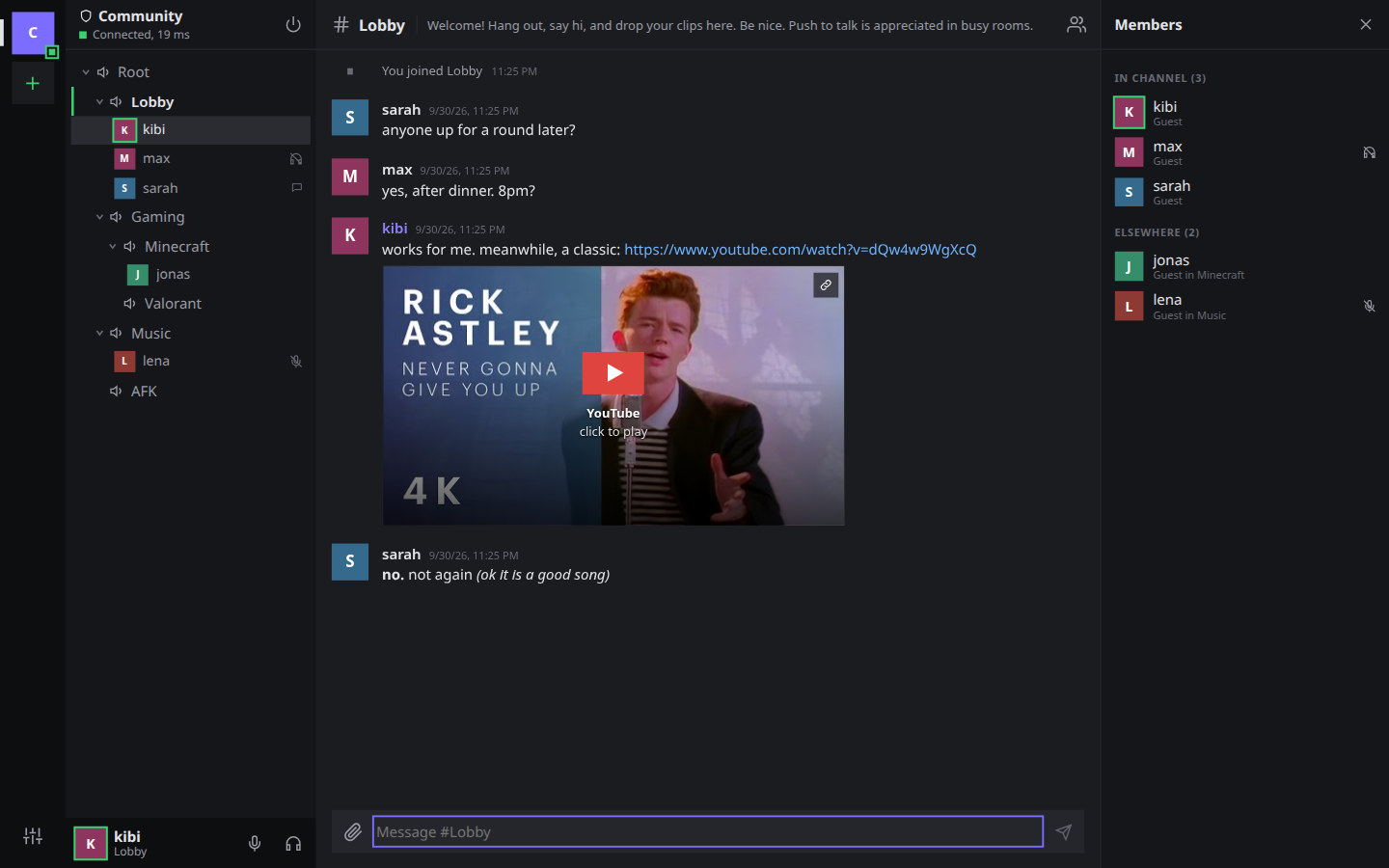Click lena's muted microphone icon in tree
Image resolution: width=1389 pixels, height=868 pixels.
296,362
